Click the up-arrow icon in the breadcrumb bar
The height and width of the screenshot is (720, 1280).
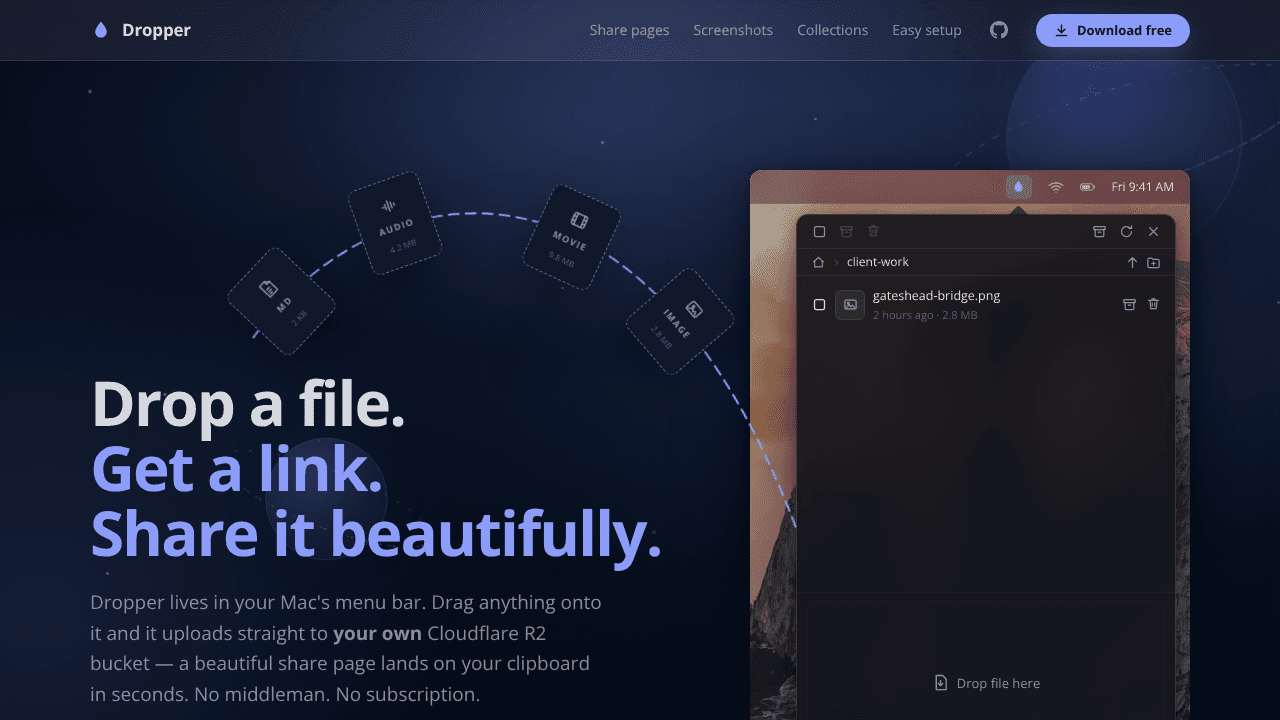click(1132, 262)
